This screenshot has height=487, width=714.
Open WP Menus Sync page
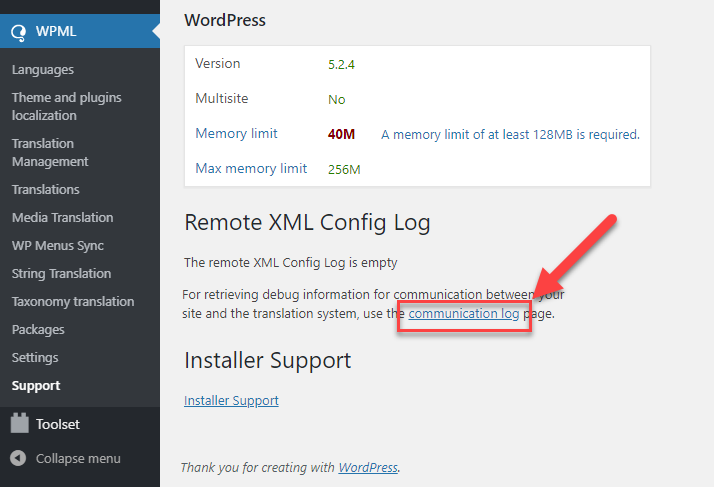click(58, 246)
